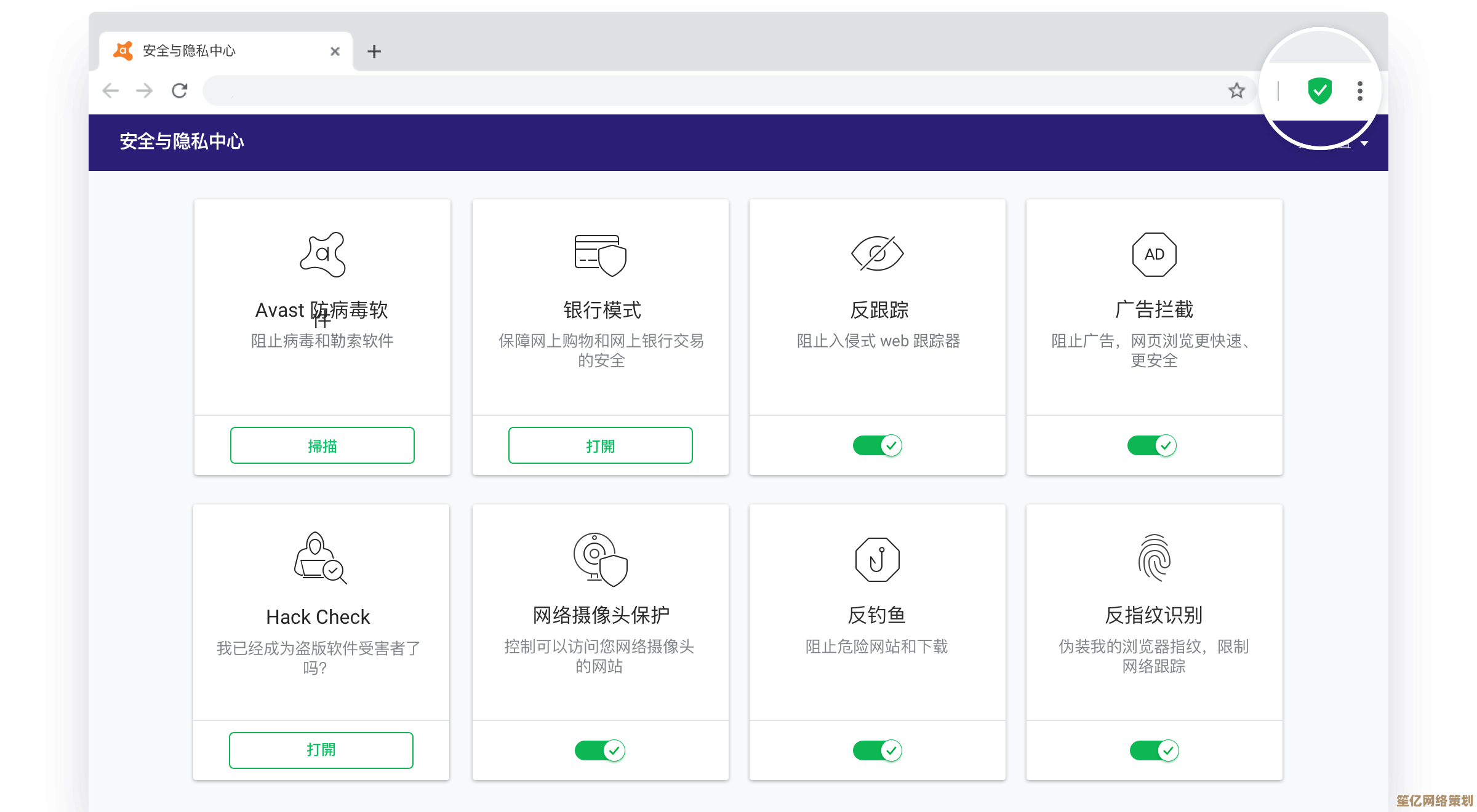The width and height of the screenshot is (1477, 812).
Task: Click the Bank Mode card-shield icon
Action: [601, 254]
